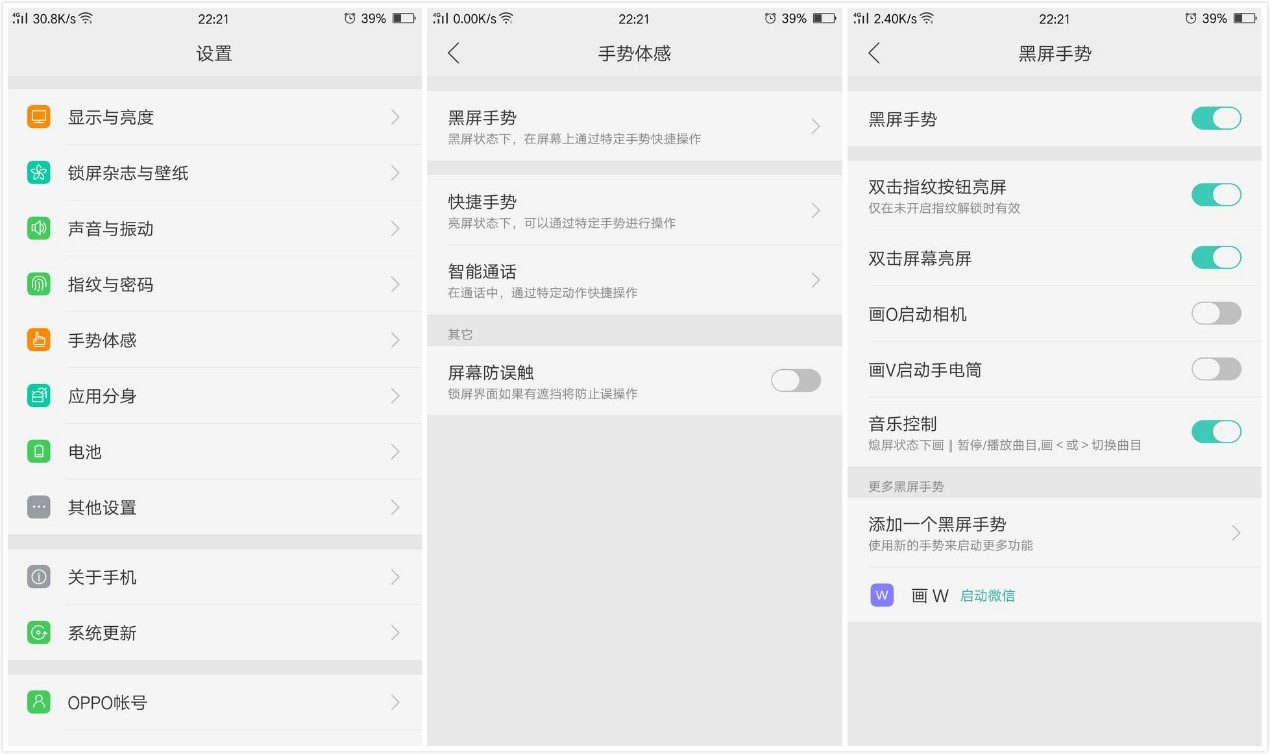This screenshot has height=754, width=1270.
Task: Enable the 画O启动相机 camera gesture toggle
Action: click(x=1216, y=313)
